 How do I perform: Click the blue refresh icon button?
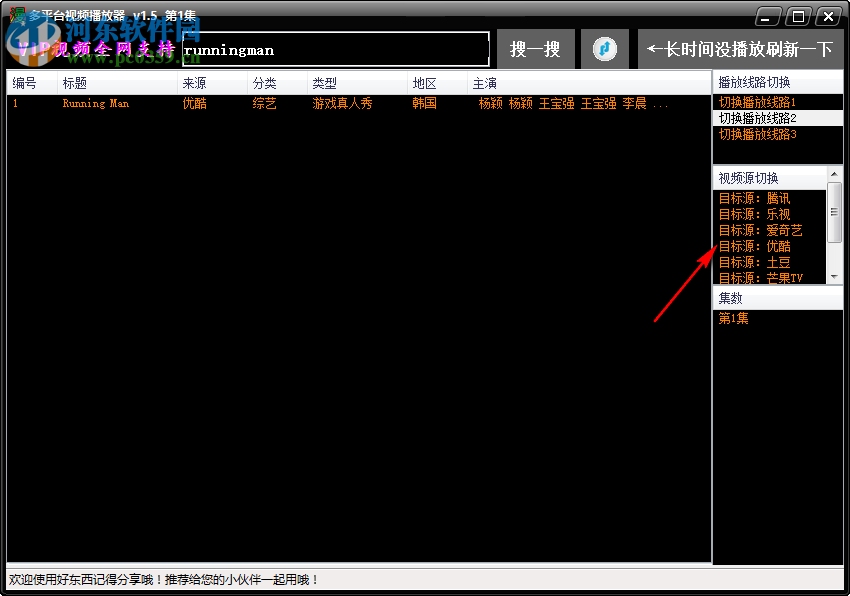(604, 49)
